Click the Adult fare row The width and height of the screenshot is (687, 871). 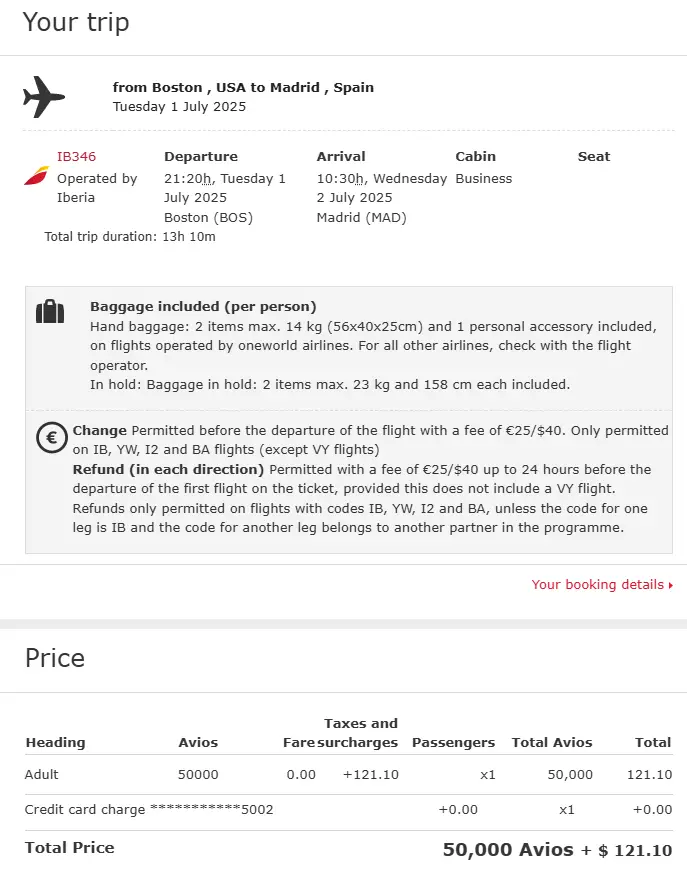42,774
